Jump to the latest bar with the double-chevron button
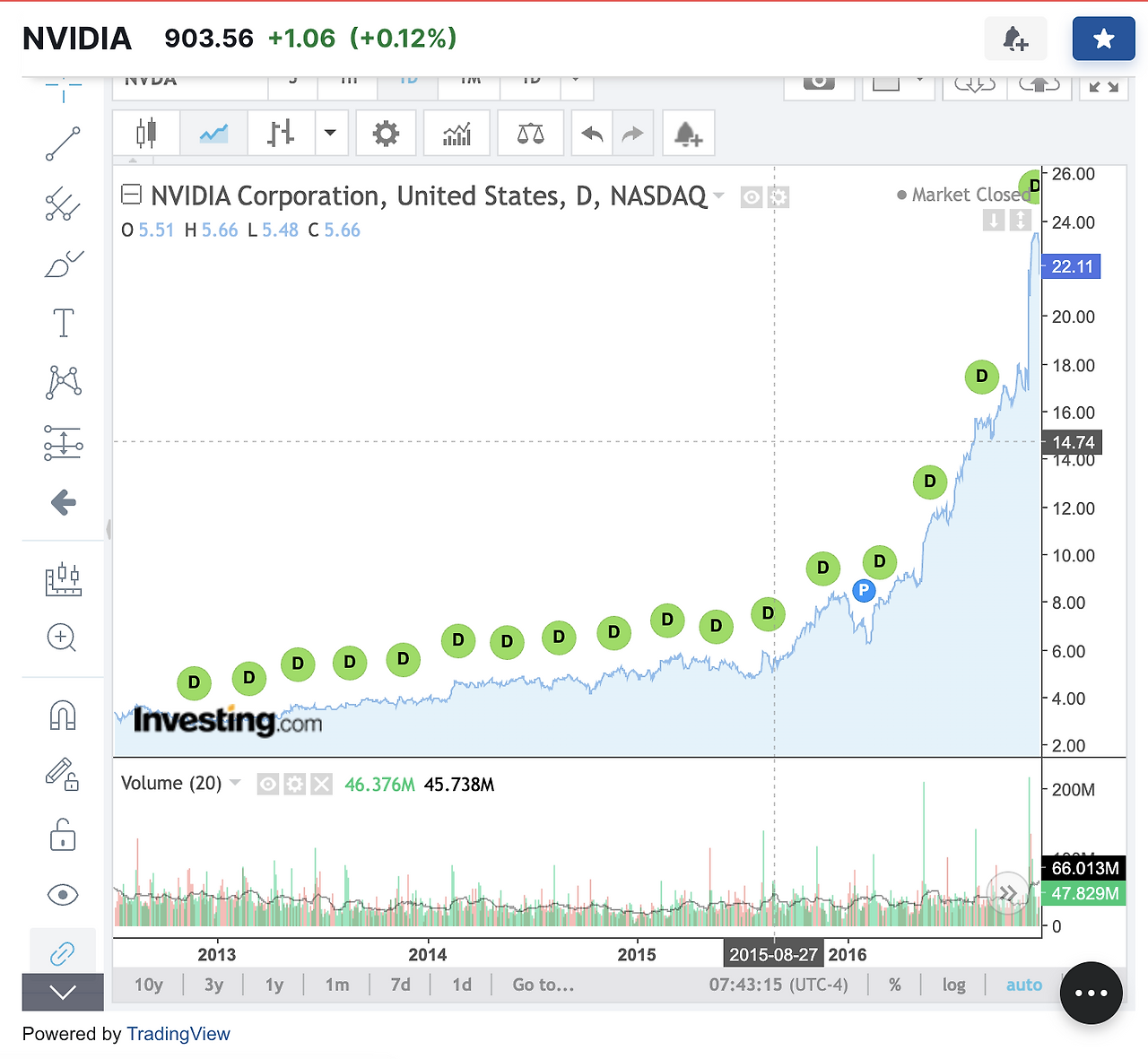This screenshot has height=1059, width=1148. [1008, 893]
